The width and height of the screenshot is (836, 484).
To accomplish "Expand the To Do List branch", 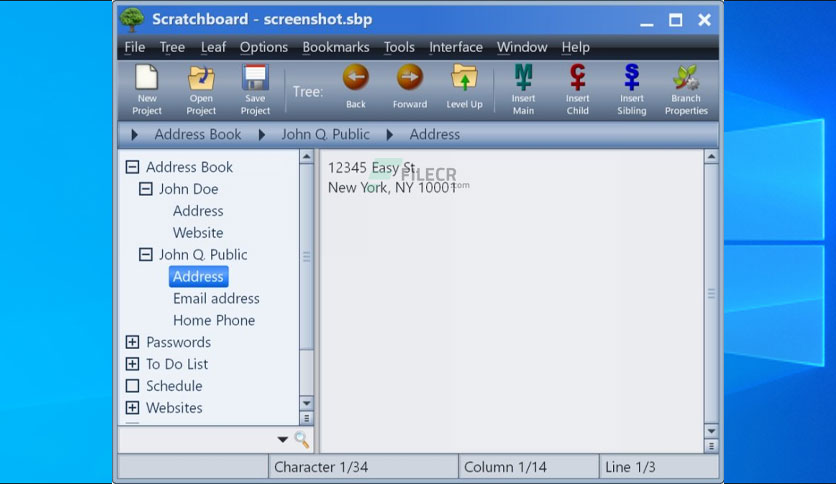I will pyautogui.click(x=132, y=364).
